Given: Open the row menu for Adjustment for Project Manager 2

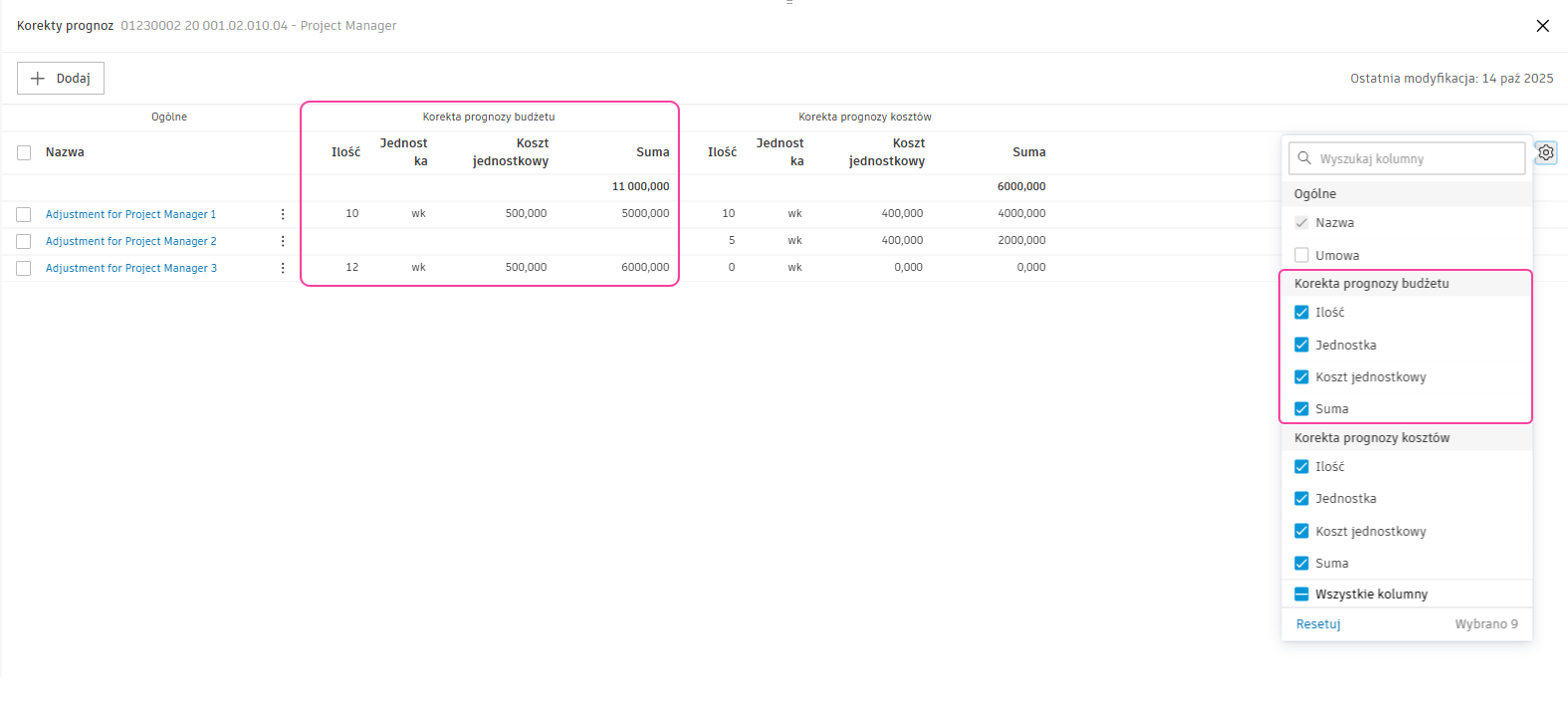Looking at the screenshot, I should point(283,241).
